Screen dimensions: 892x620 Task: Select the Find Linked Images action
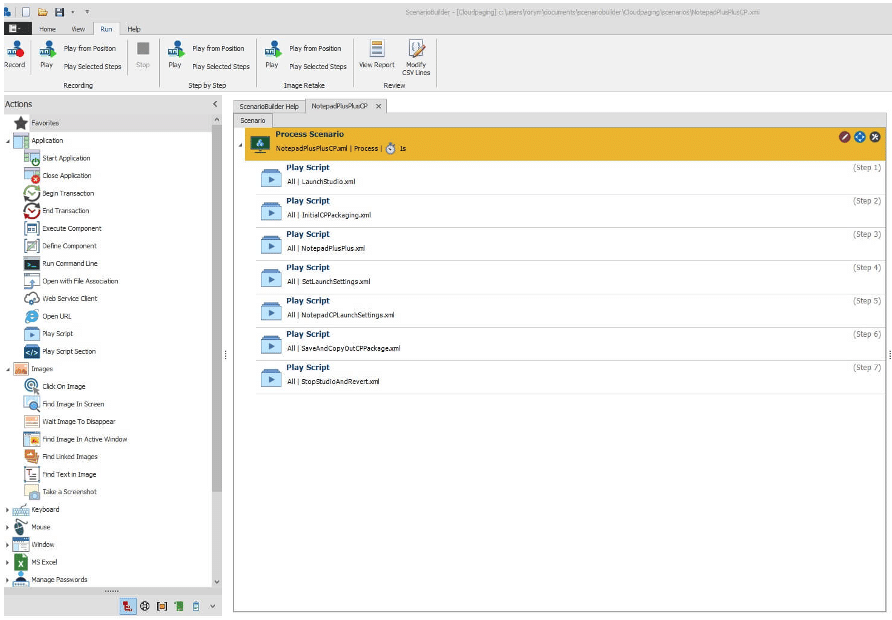(x=61, y=457)
